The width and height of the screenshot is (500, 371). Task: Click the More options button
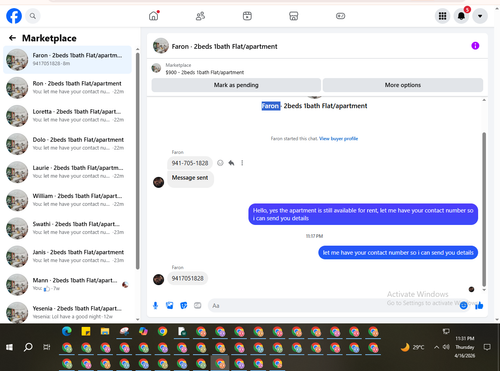tap(403, 85)
